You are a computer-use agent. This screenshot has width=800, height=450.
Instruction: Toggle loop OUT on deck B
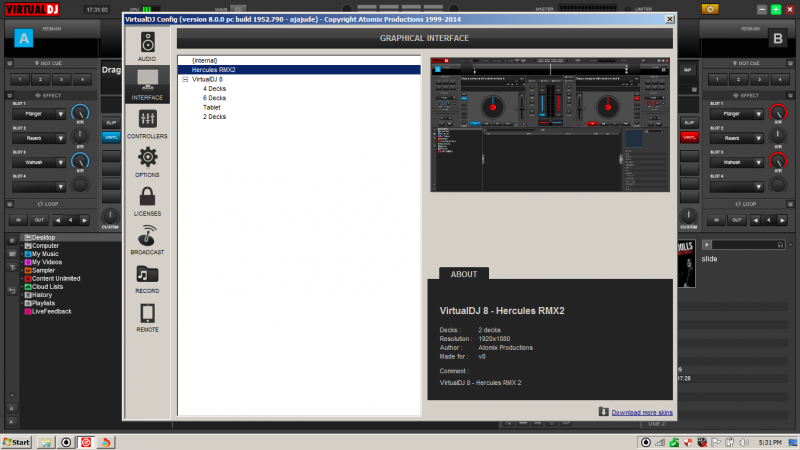coord(737,220)
